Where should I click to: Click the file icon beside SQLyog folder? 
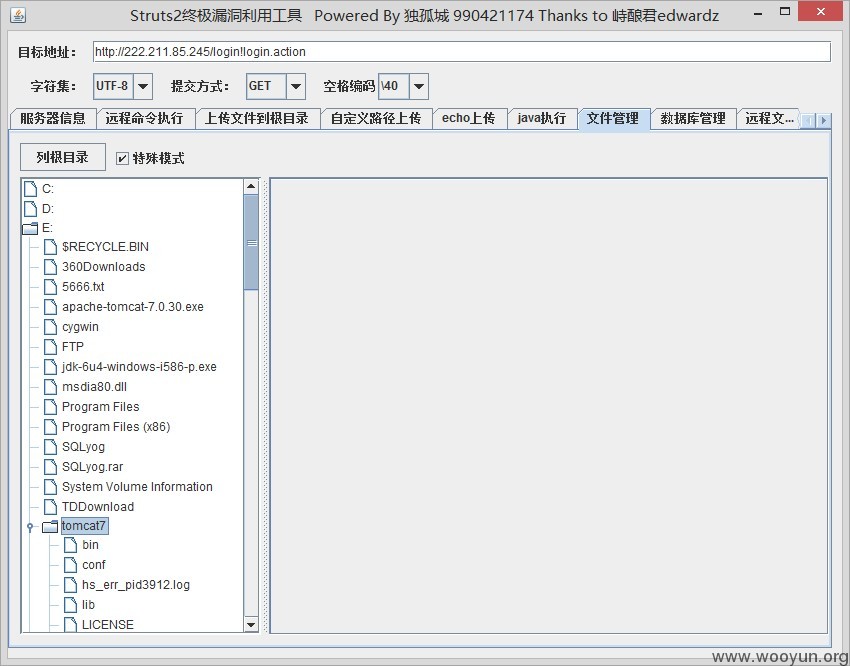(50, 447)
